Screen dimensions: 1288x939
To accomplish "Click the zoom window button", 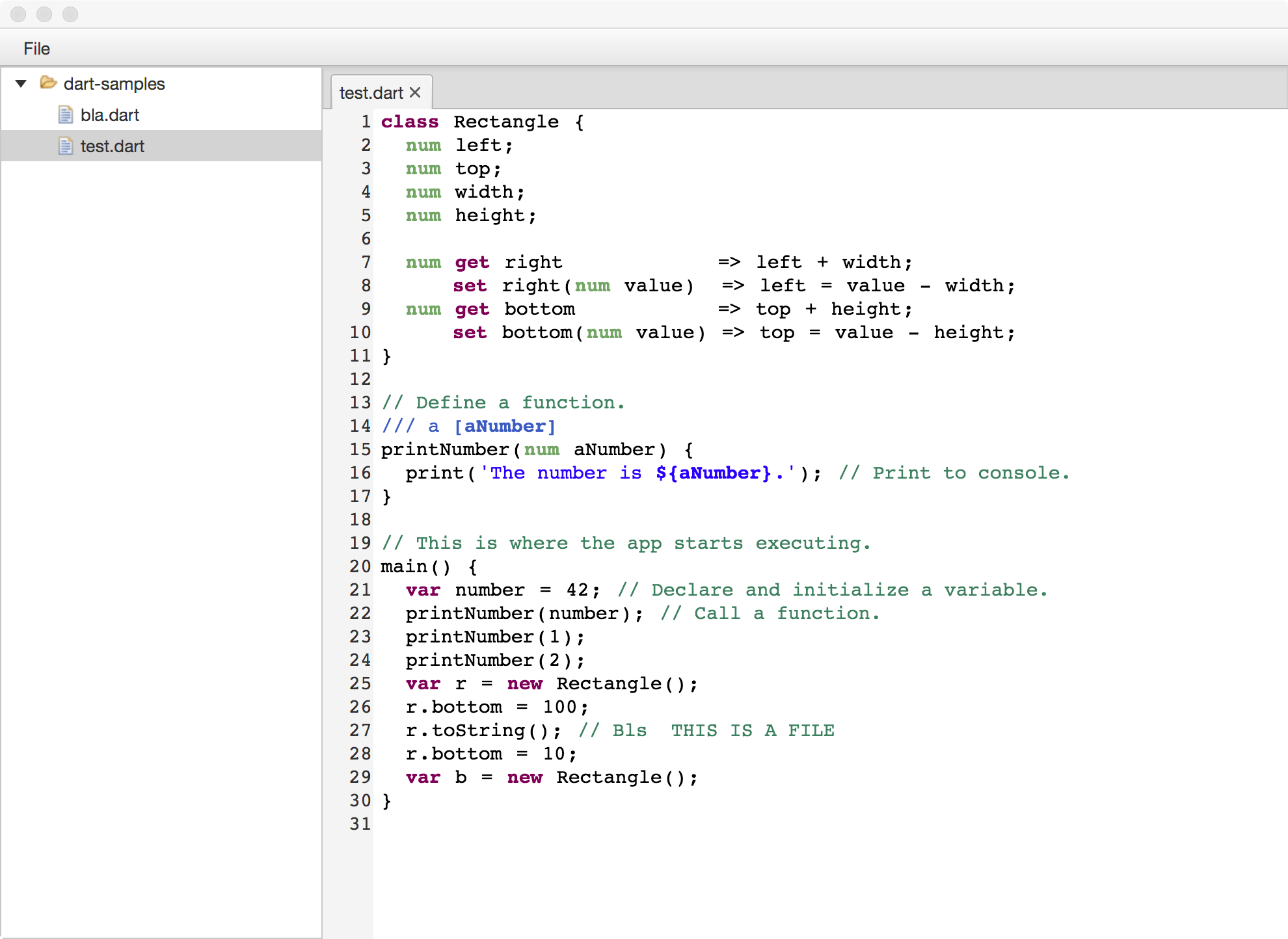I will point(70,14).
